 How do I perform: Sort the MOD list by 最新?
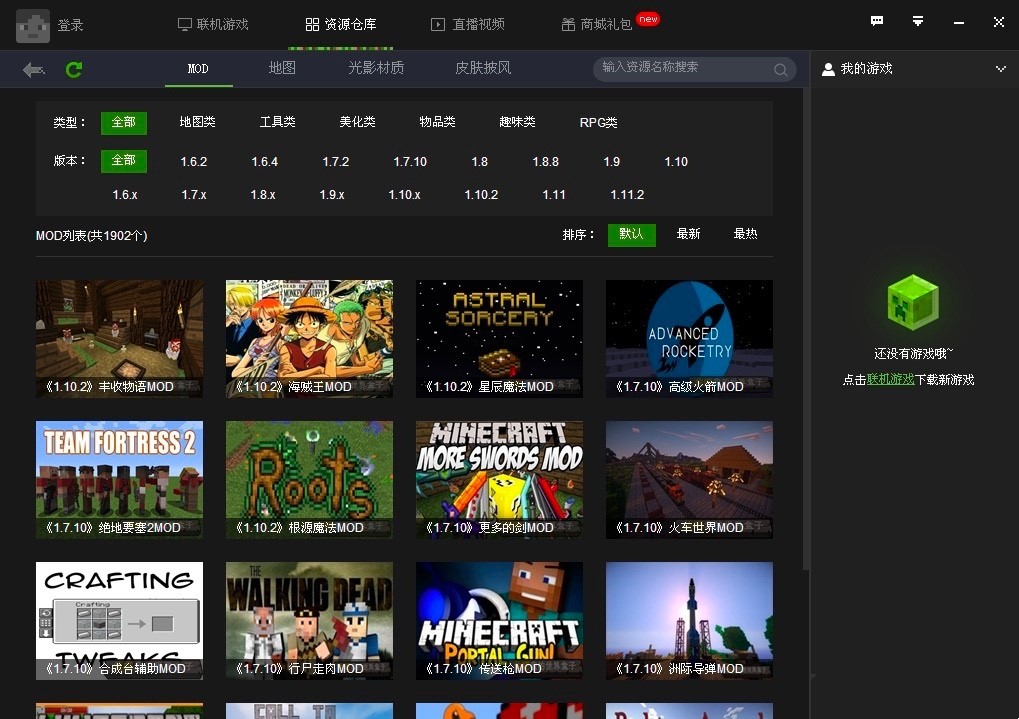tap(688, 234)
